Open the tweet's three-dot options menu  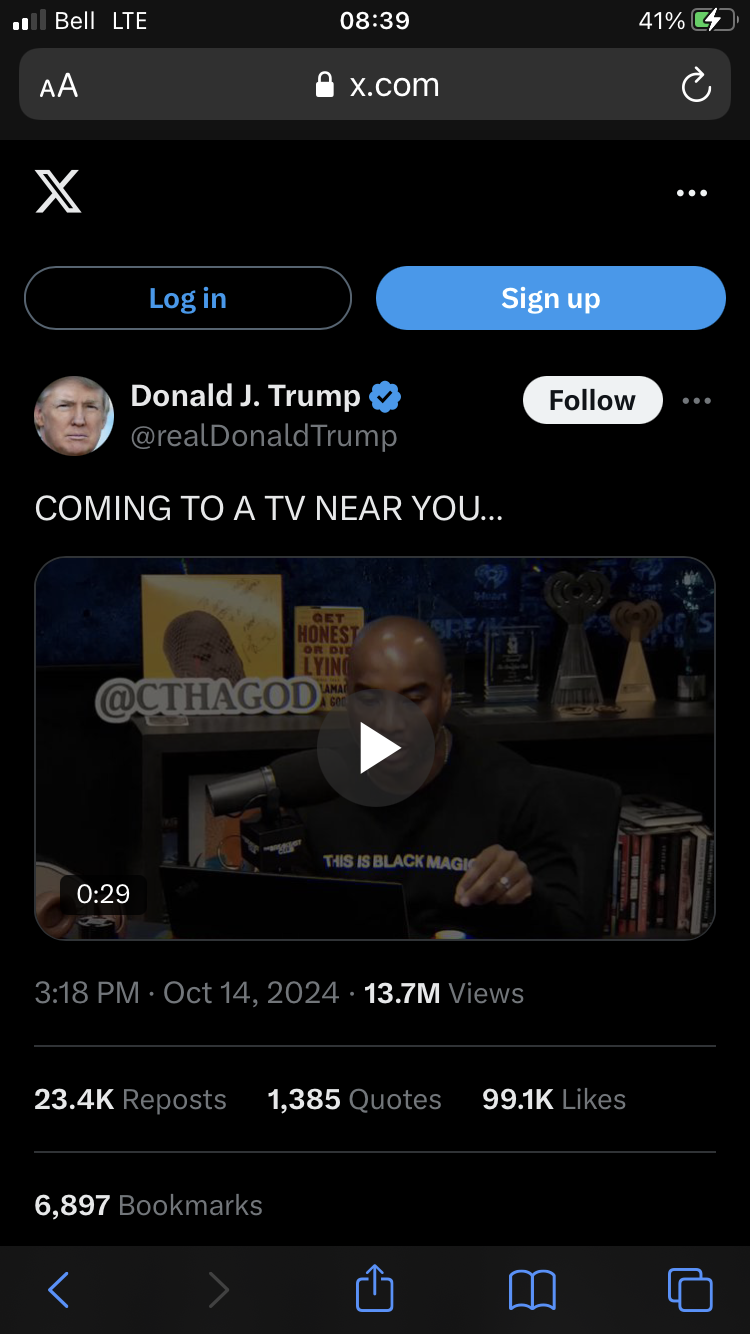click(x=696, y=401)
